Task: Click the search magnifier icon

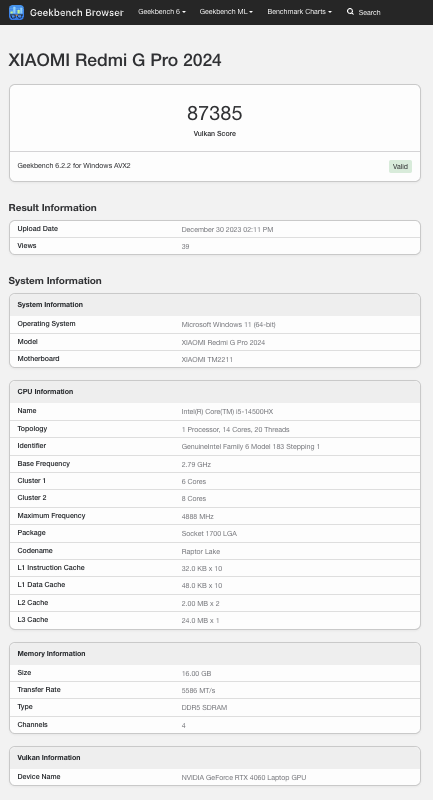Action: [350, 12]
